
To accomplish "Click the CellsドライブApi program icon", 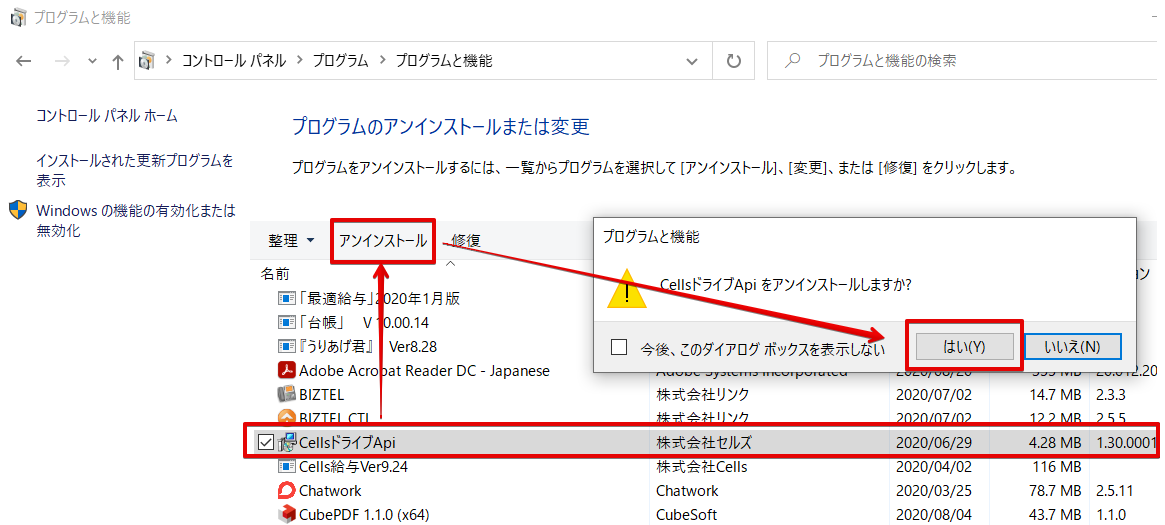I will click(287, 443).
